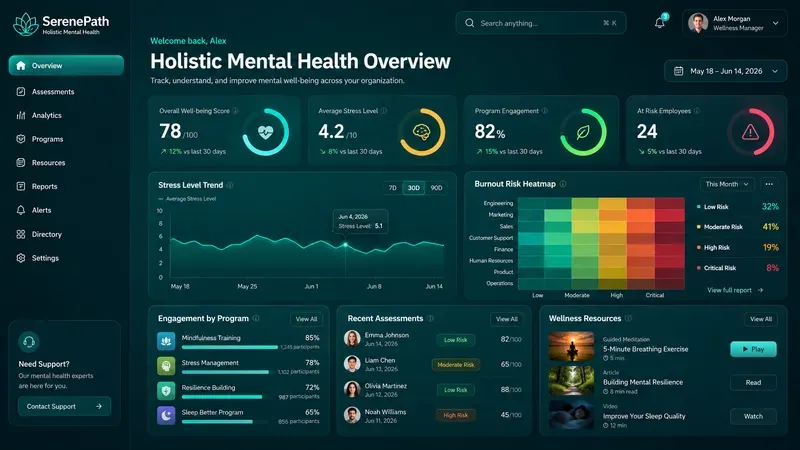Open Olivia Martinez's assessment row
This screenshot has width=800, height=450.
pos(433,390)
